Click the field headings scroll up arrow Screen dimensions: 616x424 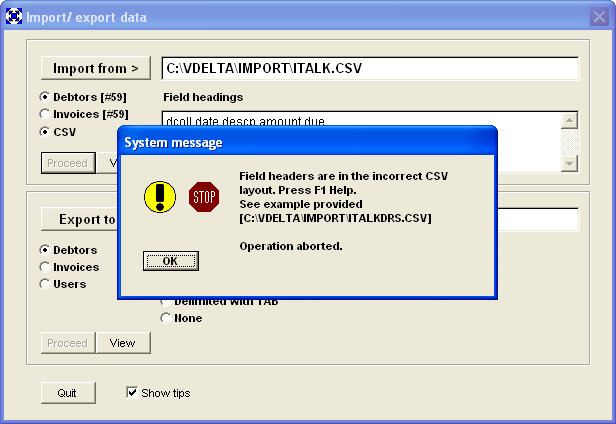pos(569,120)
